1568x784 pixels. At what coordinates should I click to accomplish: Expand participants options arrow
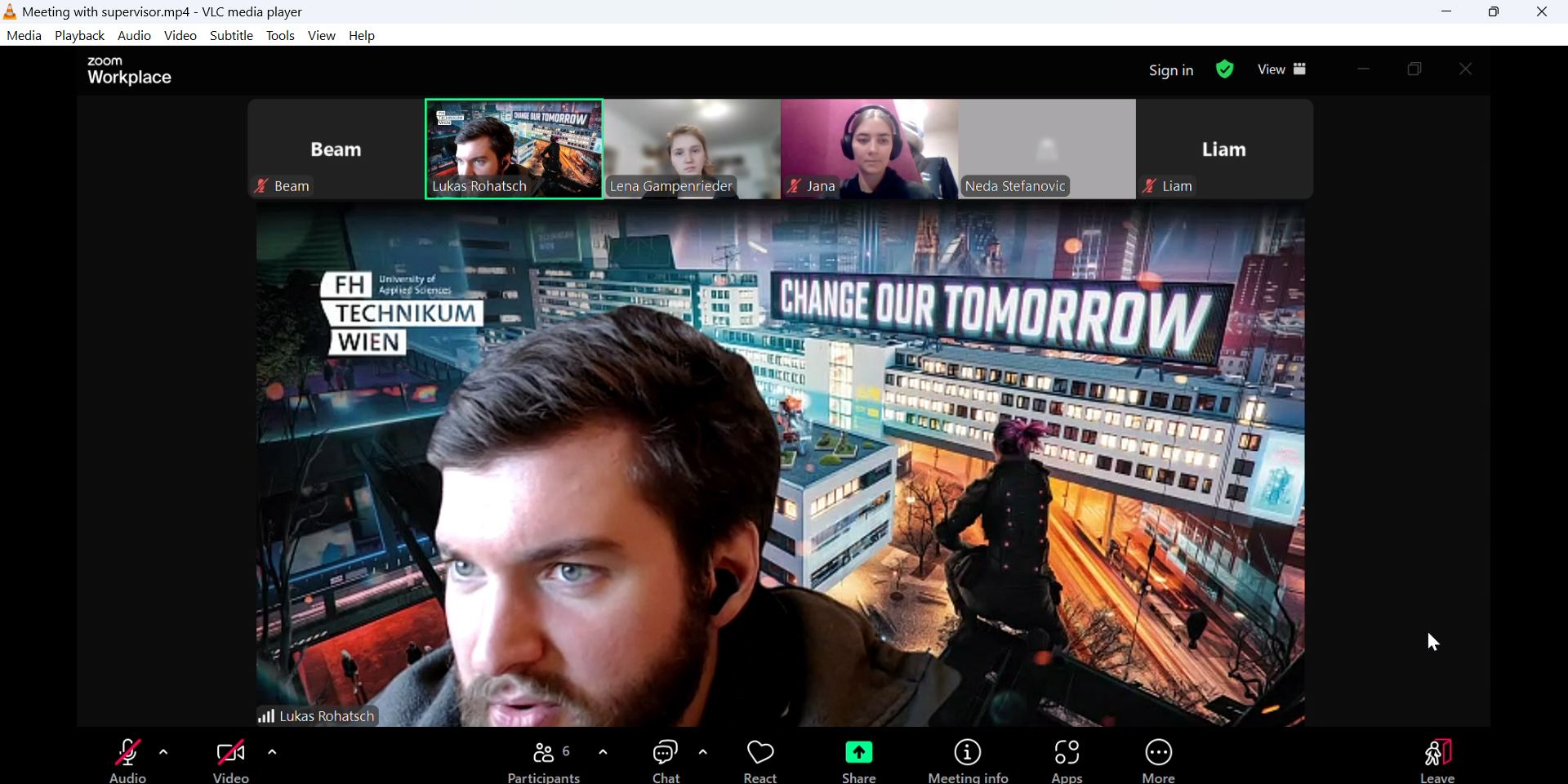[604, 752]
